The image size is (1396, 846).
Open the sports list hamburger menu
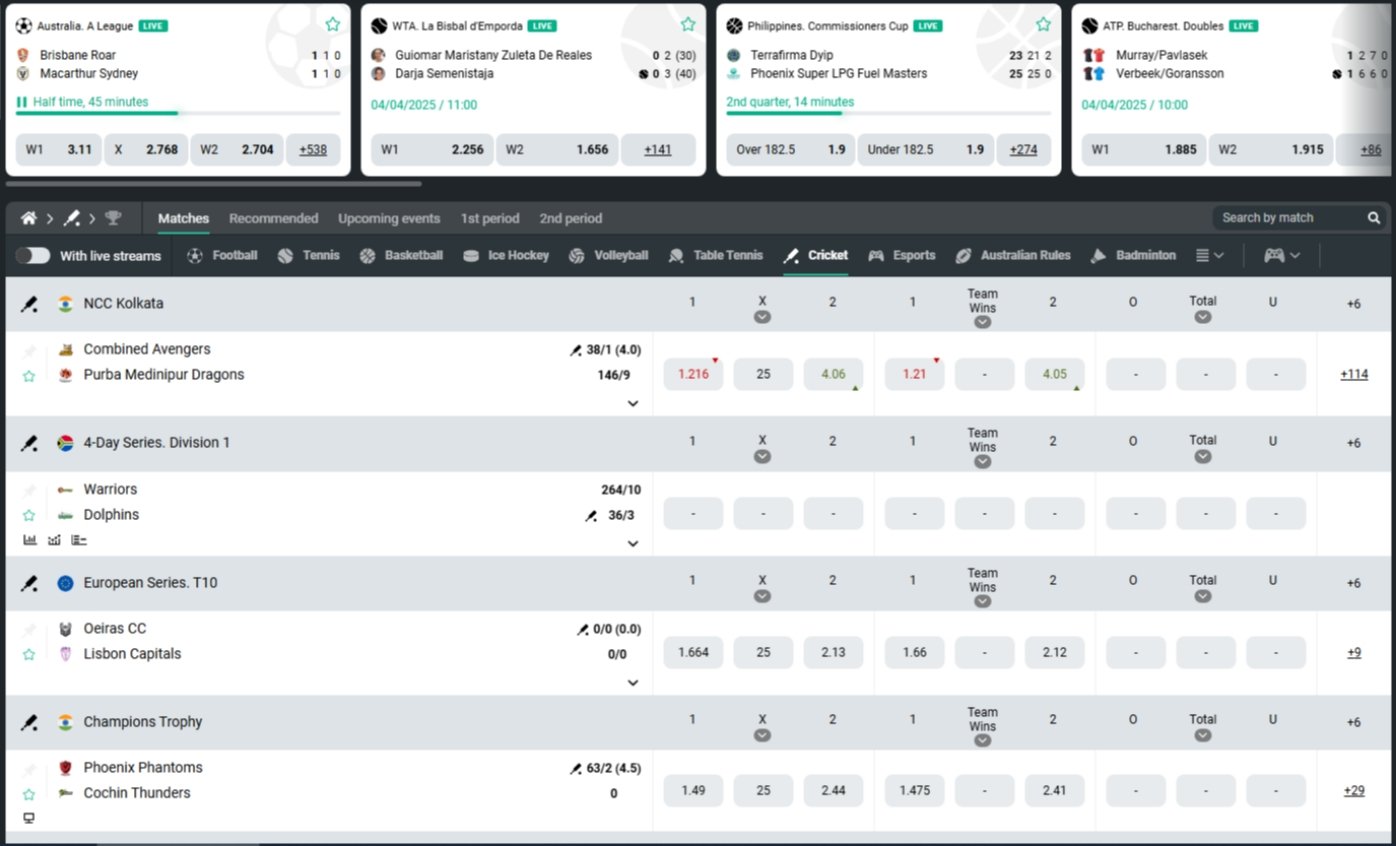[x=1210, y=256]
